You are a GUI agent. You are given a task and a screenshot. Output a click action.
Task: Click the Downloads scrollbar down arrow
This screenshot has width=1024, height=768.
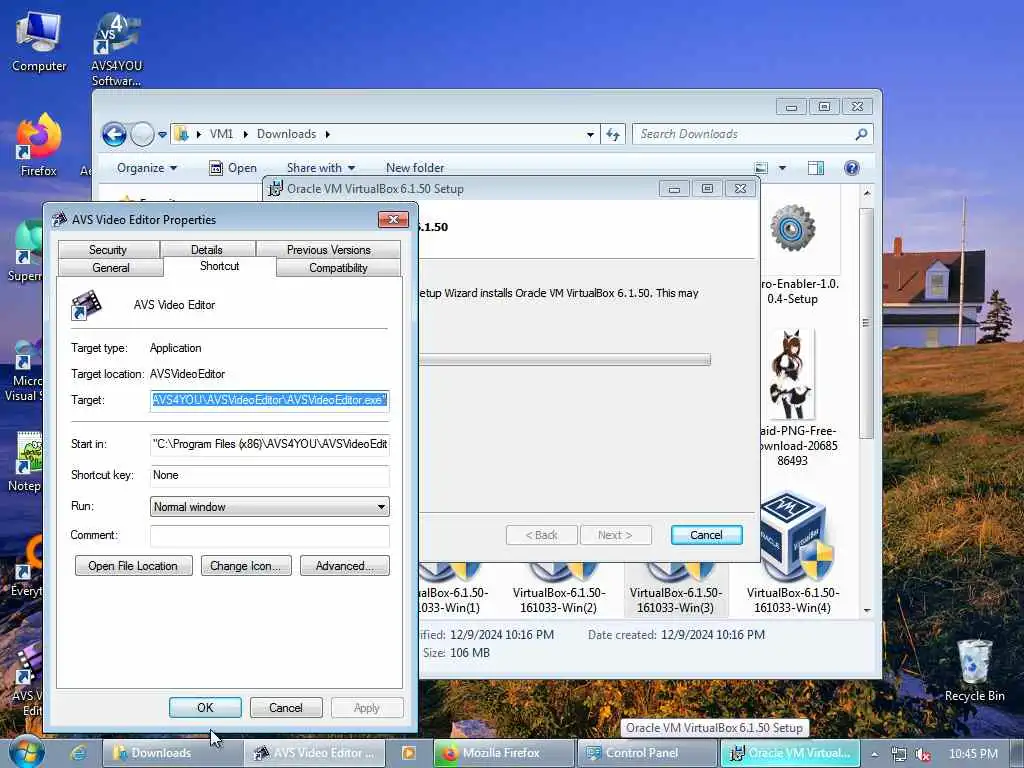867,611
